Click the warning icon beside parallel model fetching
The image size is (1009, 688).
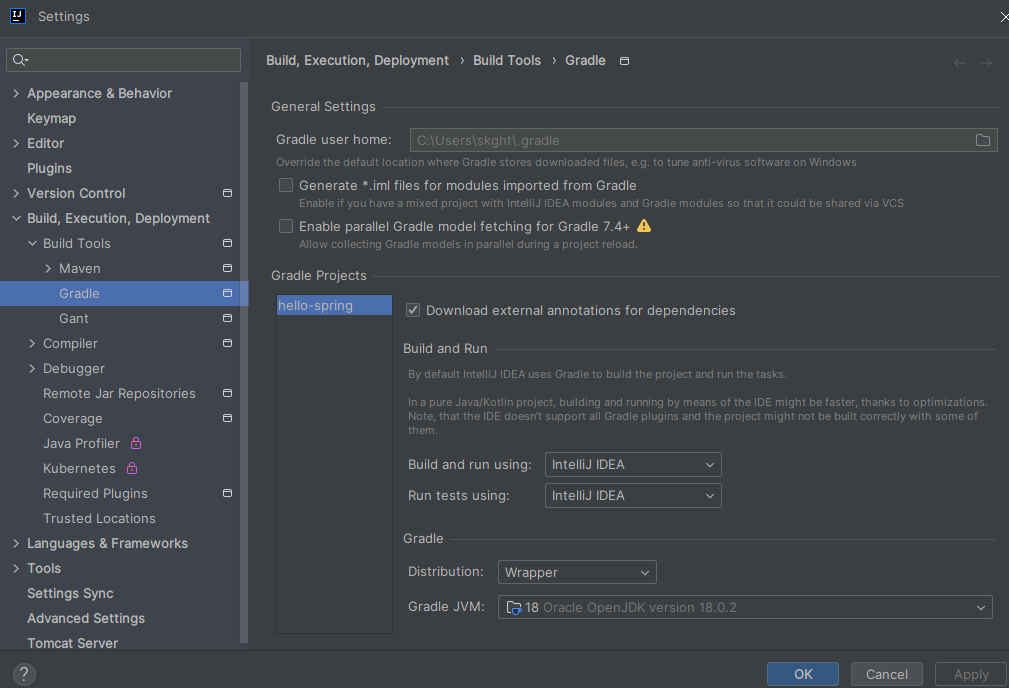click(644, 226)
